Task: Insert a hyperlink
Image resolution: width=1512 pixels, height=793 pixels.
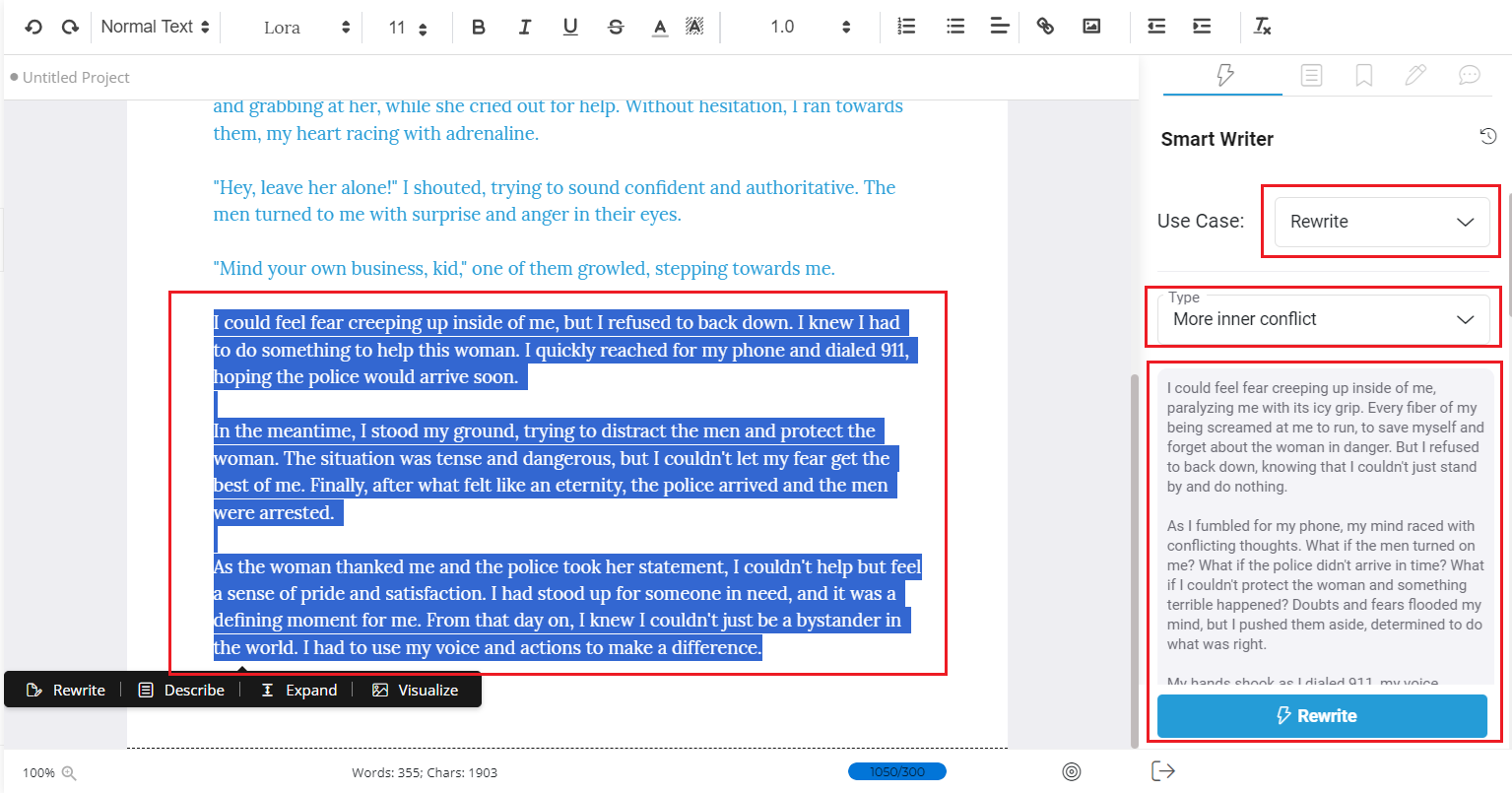Action: [x=1044, y=27]
